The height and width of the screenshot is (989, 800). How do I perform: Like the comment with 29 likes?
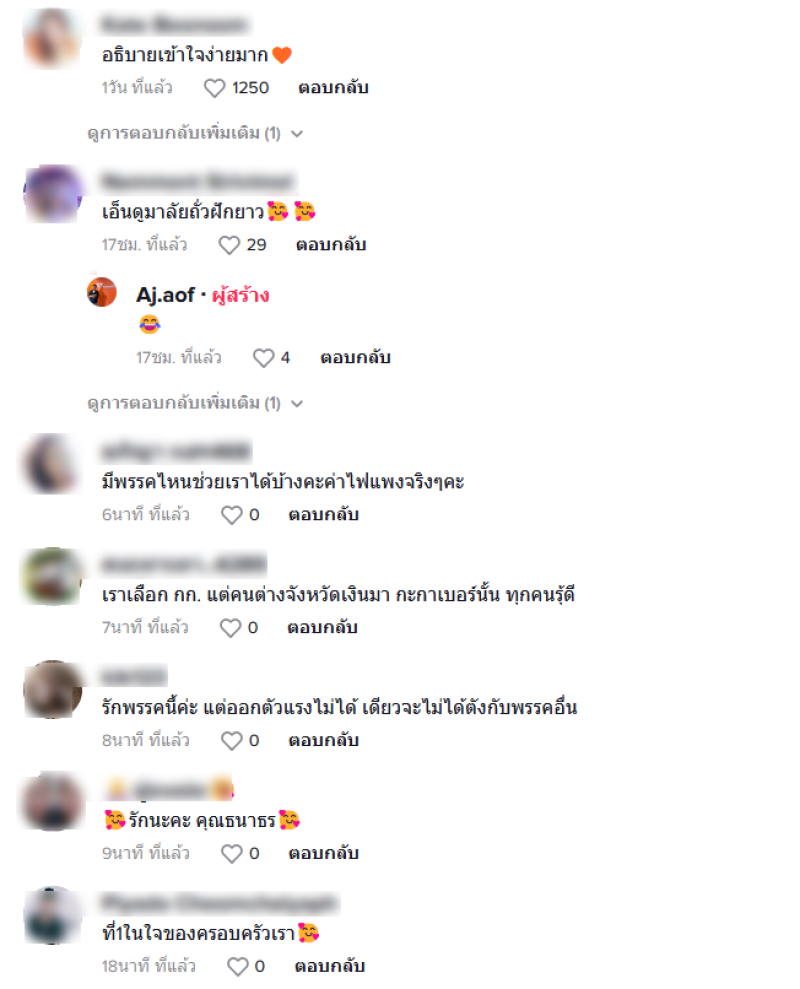tap(229, 245)
